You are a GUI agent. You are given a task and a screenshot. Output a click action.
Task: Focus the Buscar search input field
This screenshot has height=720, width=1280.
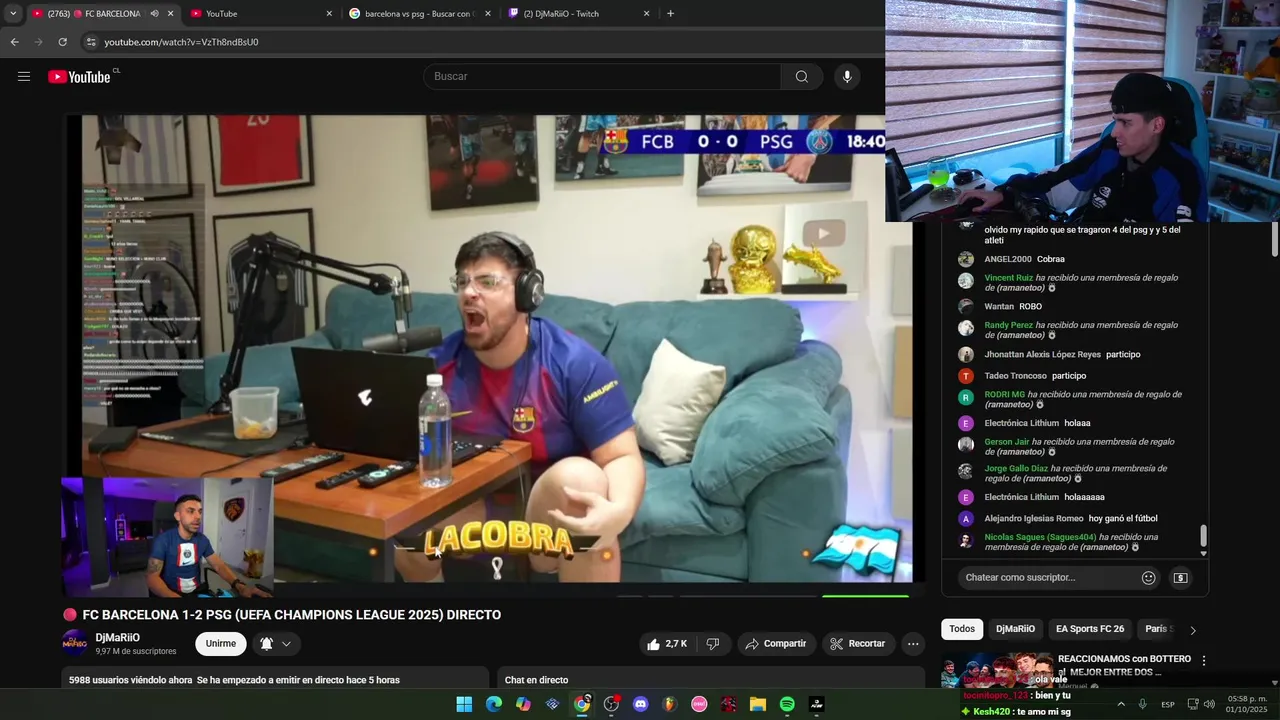click(x=603, y=77)
